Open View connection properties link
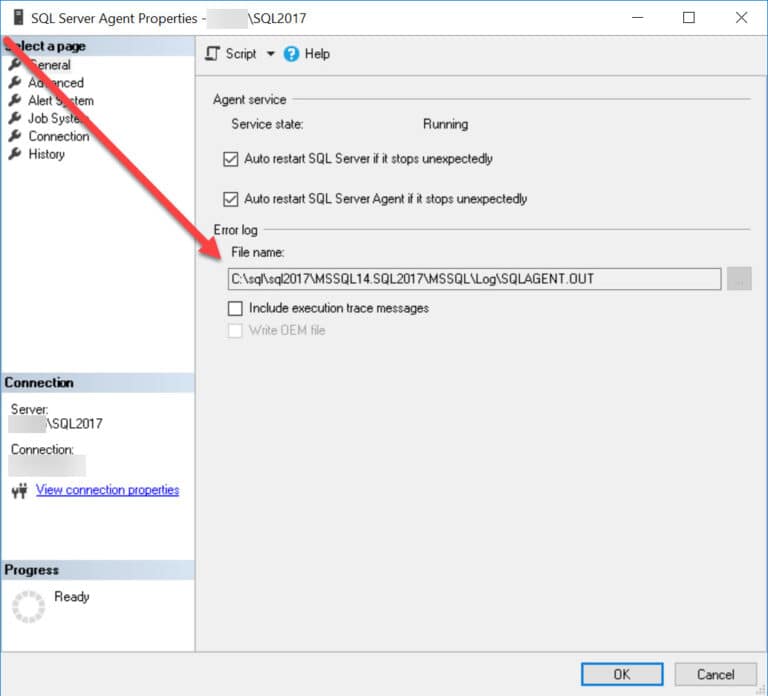Screen dimensions: 768x696 click(107, 490)
